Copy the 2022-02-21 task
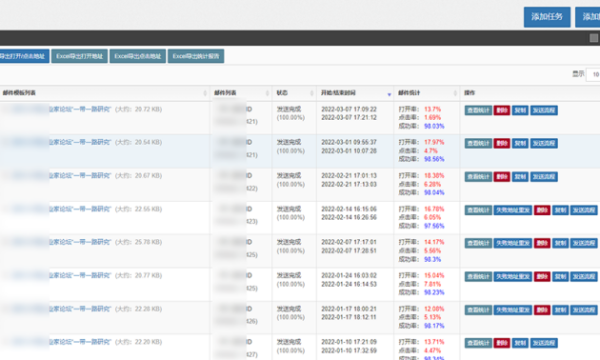Viewport: 600px width, 360px height. click(x=520, y=177)
